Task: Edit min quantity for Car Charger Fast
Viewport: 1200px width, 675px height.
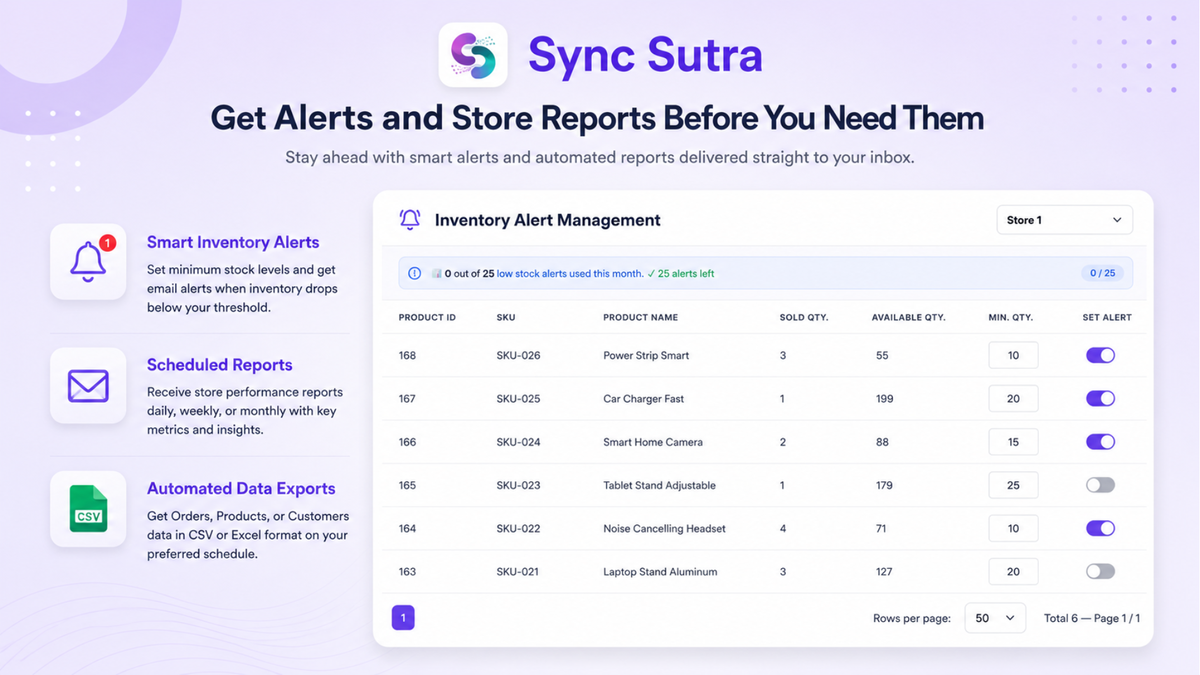Action: (1013, 398)
